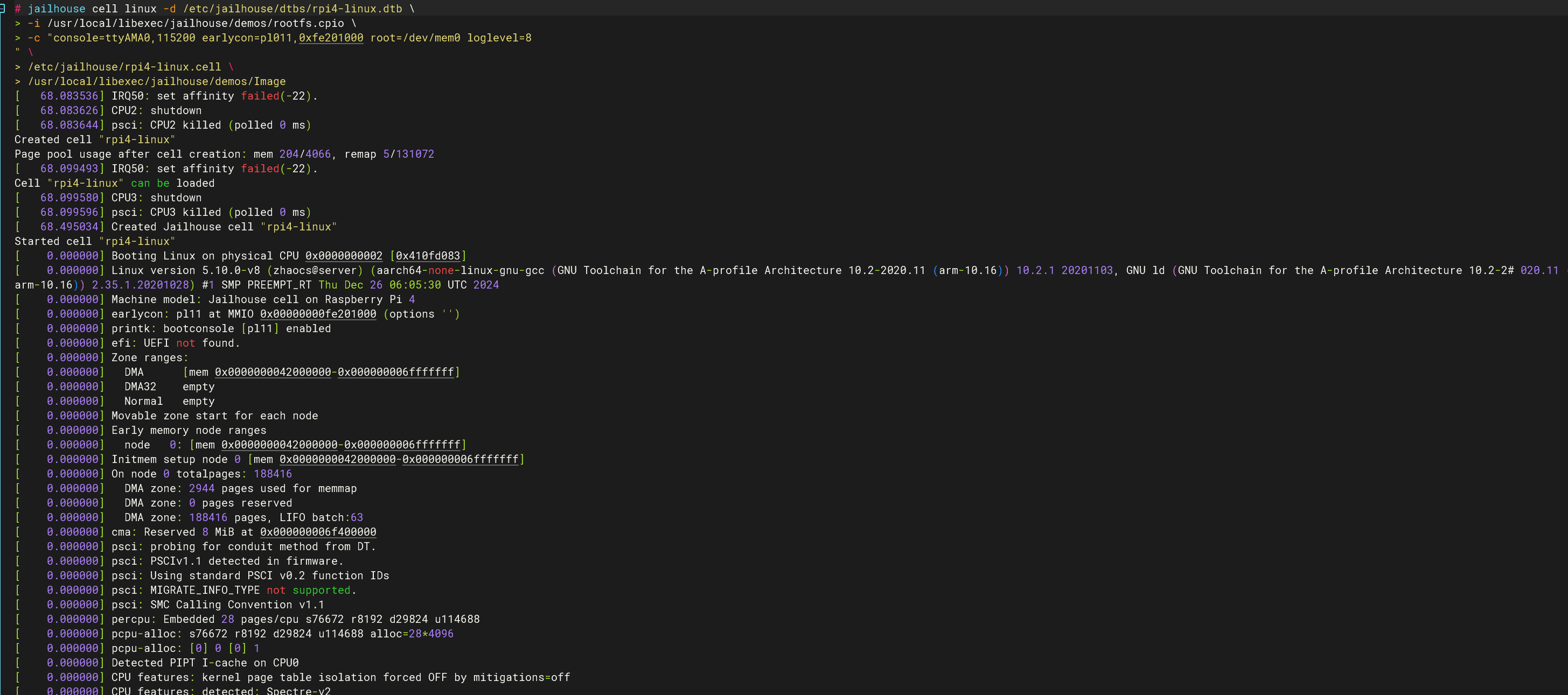Click the path "/usr/local/libexec/jailhouse/demos/Image"
The image size is (1568, 695).
156,81
